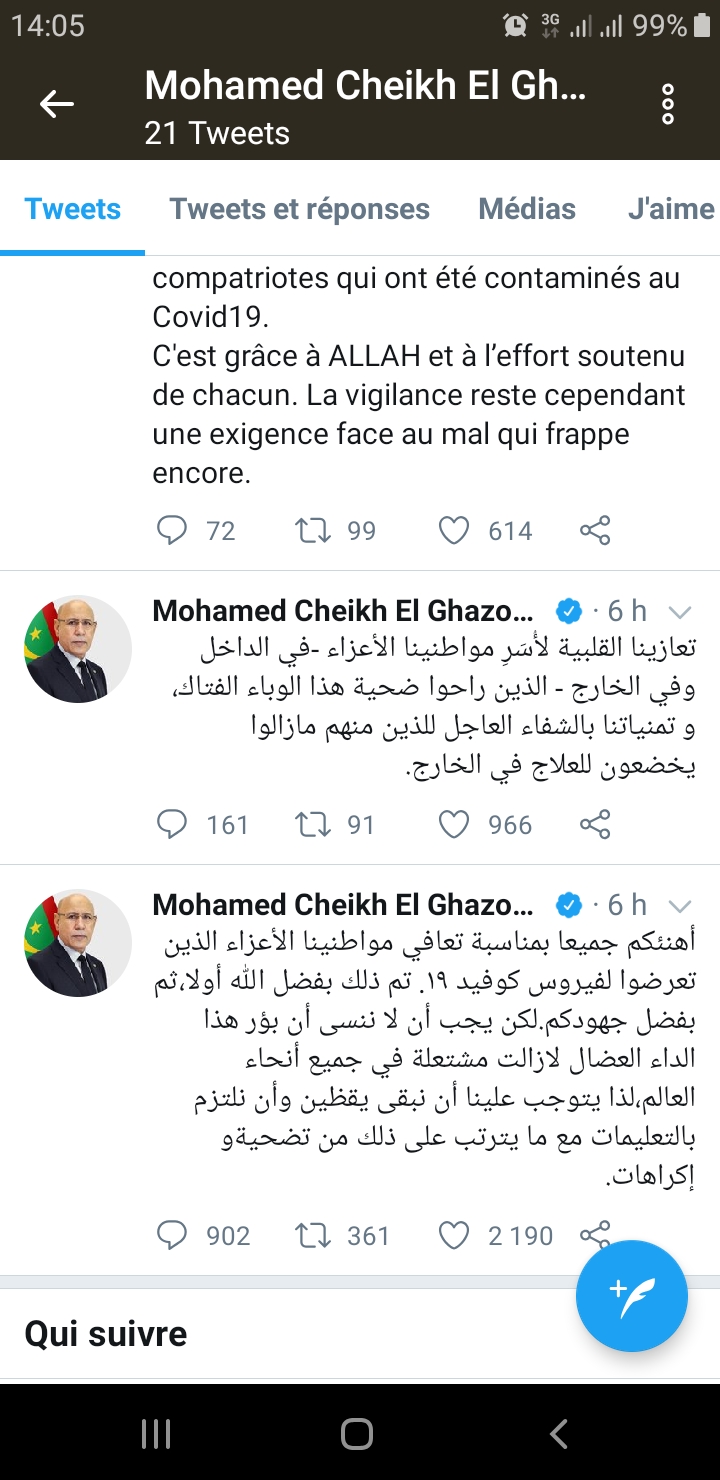
Task: Switch to the Médias tab
Action: (527, 209)
